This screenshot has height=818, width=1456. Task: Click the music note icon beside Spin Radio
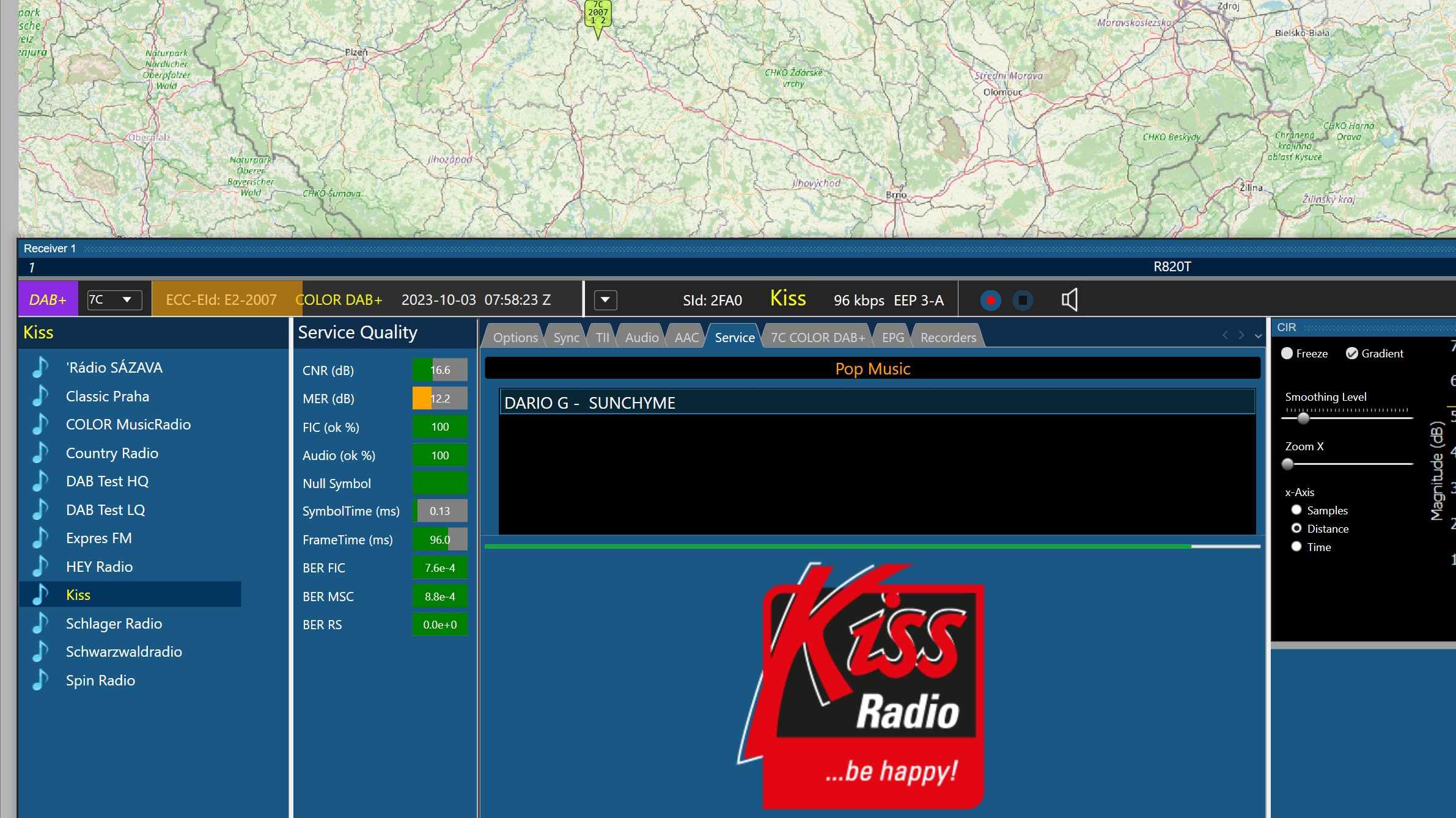[x=40, y=680]
